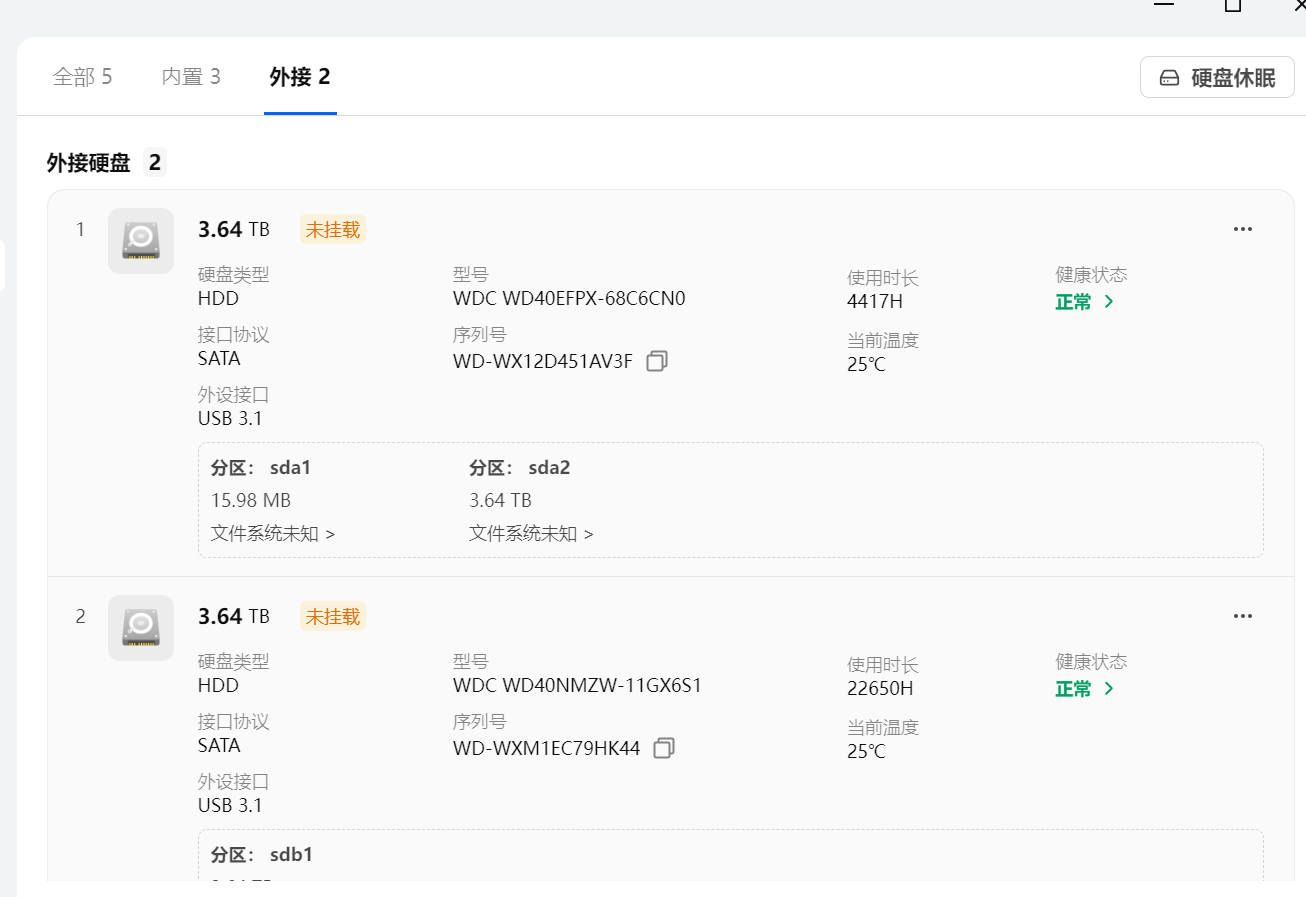Viewport: 1306px width, 897px height.
Task: Copy serial number WD-WX12D451AV3F
Action: pos(657,361)
